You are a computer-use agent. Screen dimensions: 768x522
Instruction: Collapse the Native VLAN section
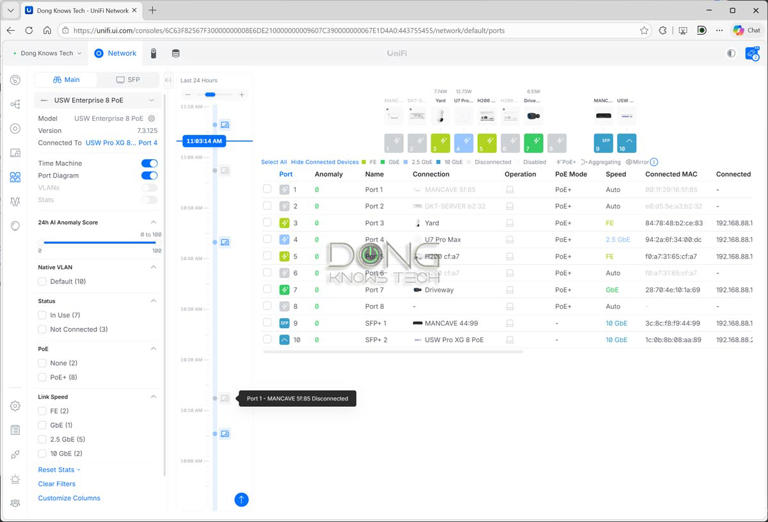point(153,267)
